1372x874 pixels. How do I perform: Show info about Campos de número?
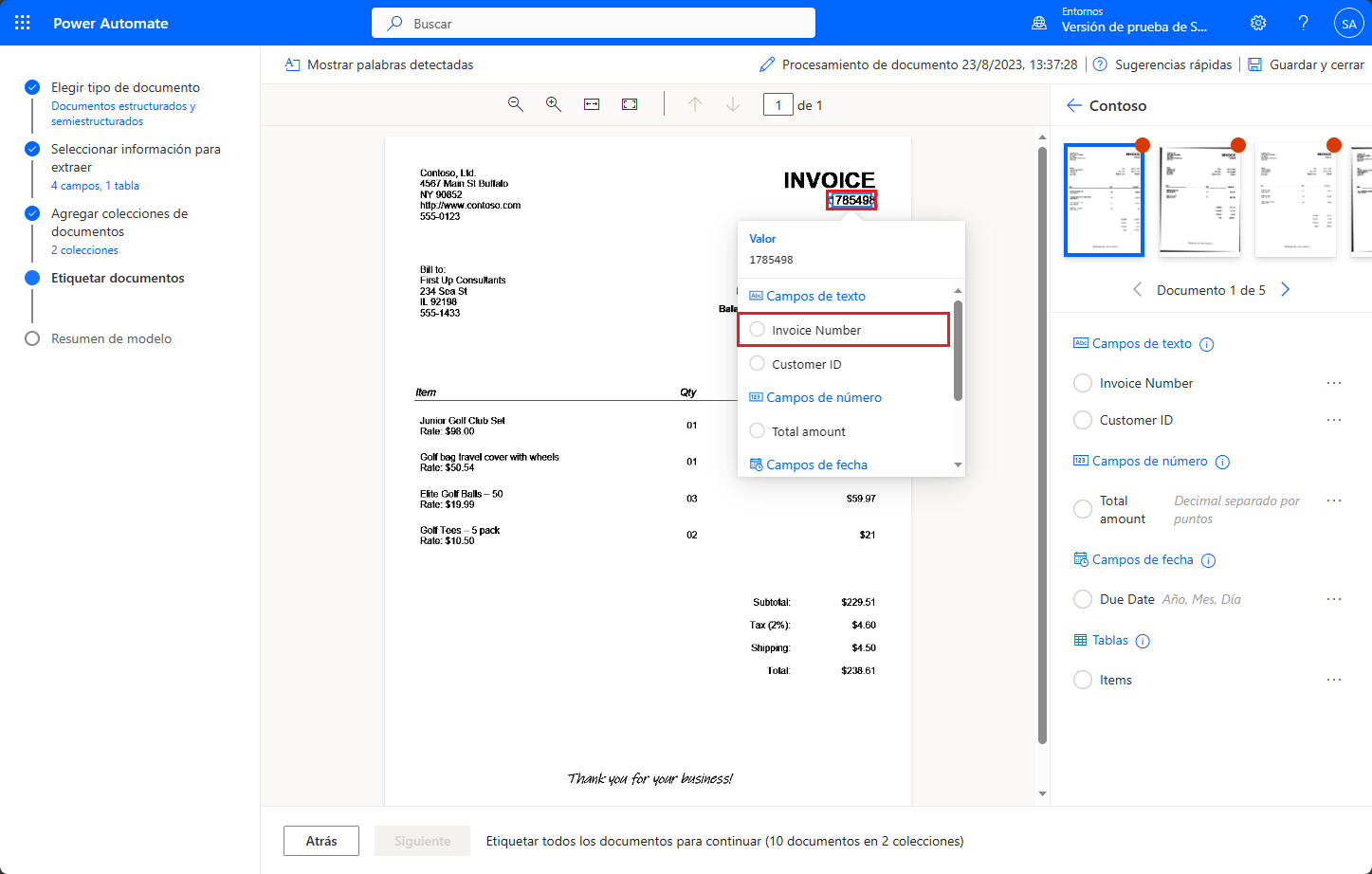pos(1223,462)
